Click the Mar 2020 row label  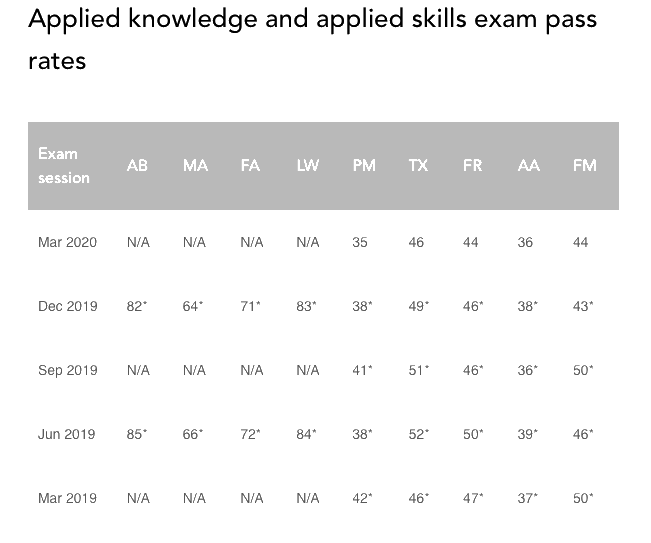[x=67, y=242]
